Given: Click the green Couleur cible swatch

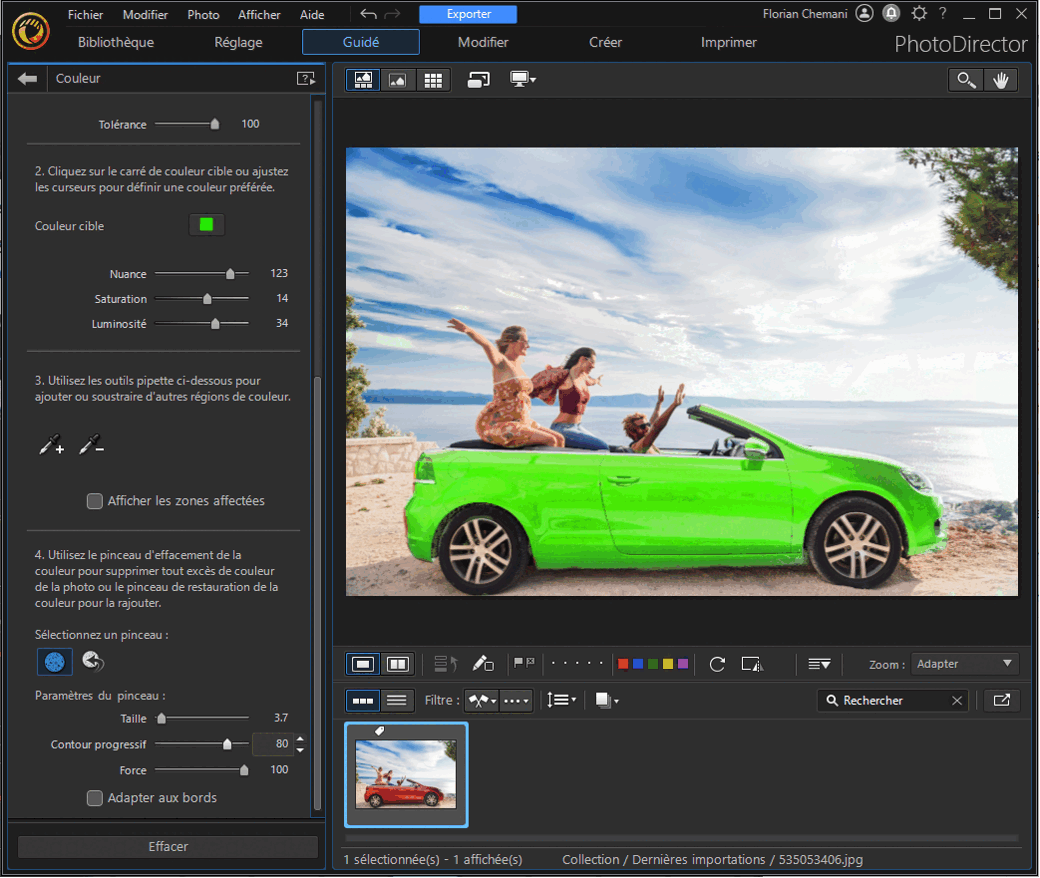Looking at the screenshot, I should (x=207, y=224).
